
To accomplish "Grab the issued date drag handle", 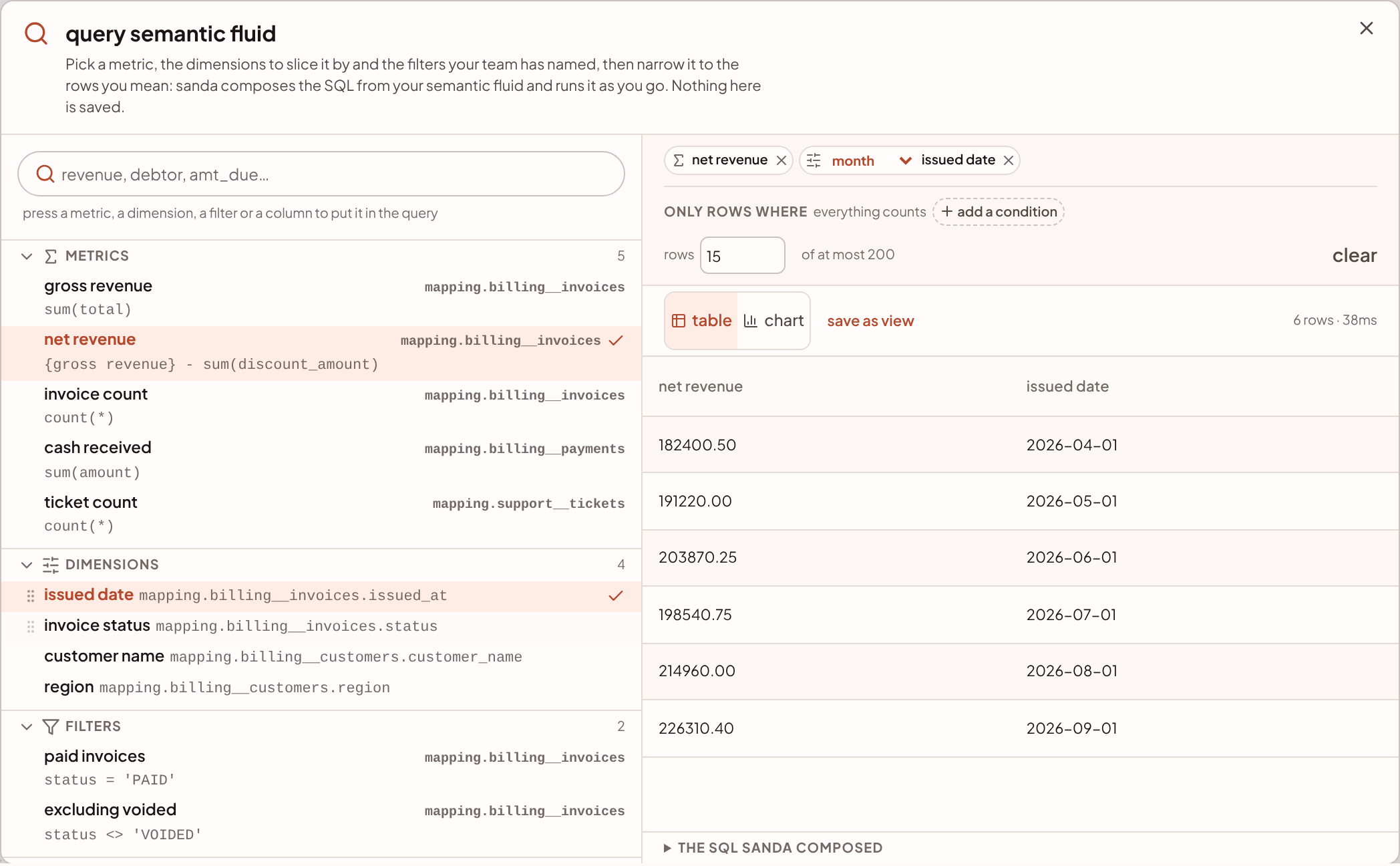I will tap(31, 595).
